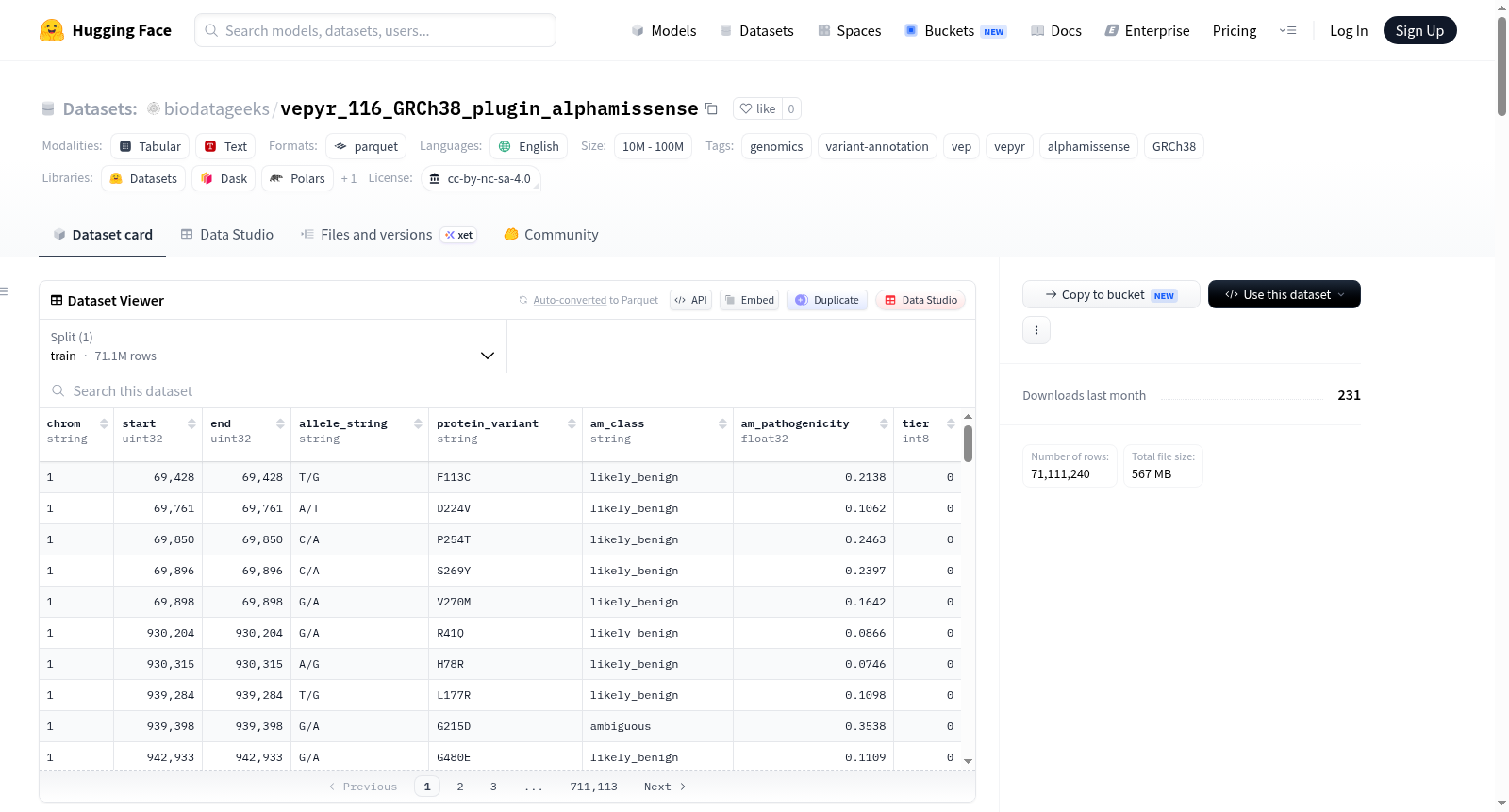
Task: Click Next page button
Action: pos(665,787)
